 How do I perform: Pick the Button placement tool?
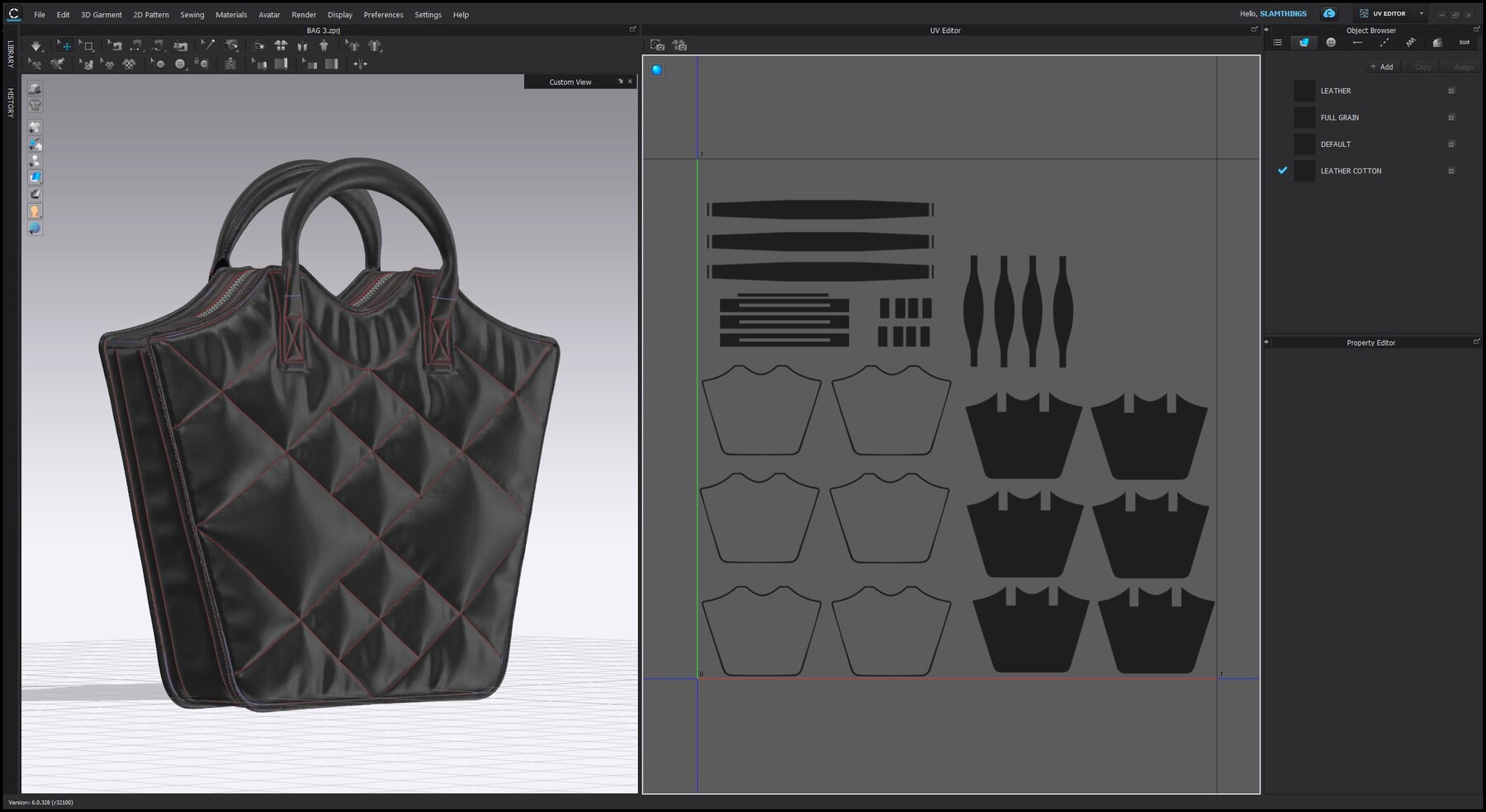(179, 64)
